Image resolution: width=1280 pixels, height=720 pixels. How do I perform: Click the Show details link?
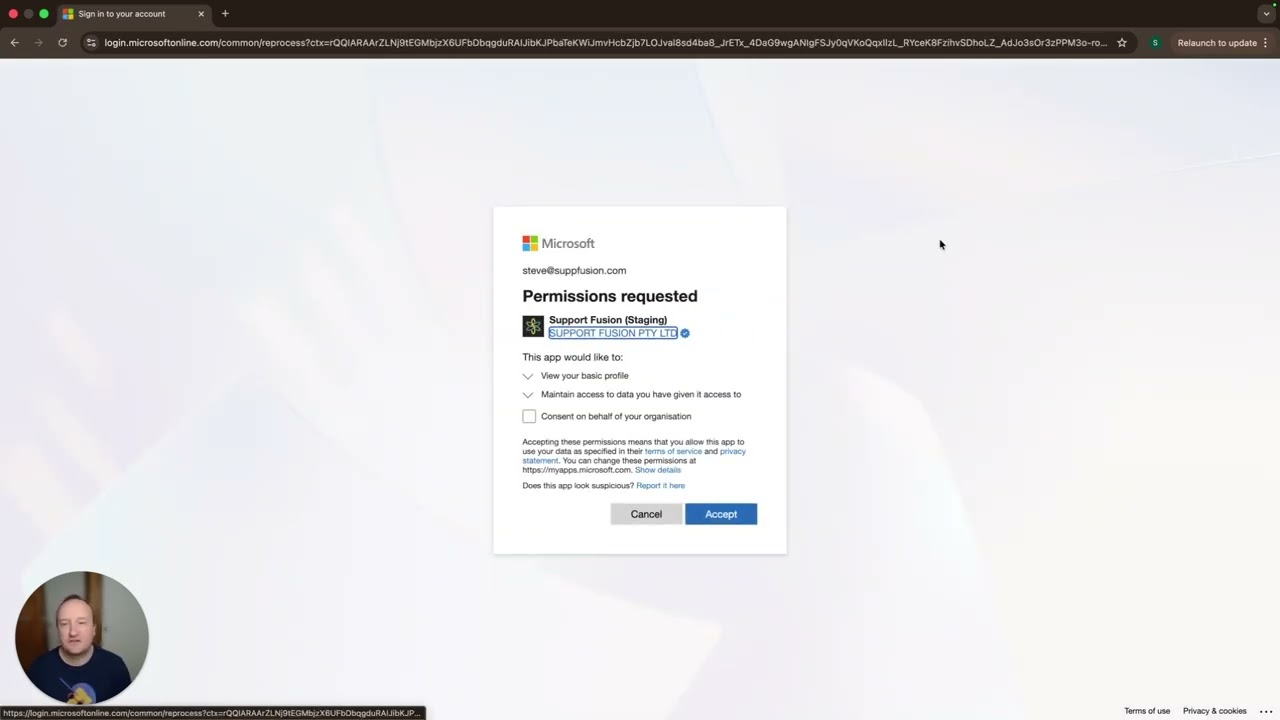point(658,470)
